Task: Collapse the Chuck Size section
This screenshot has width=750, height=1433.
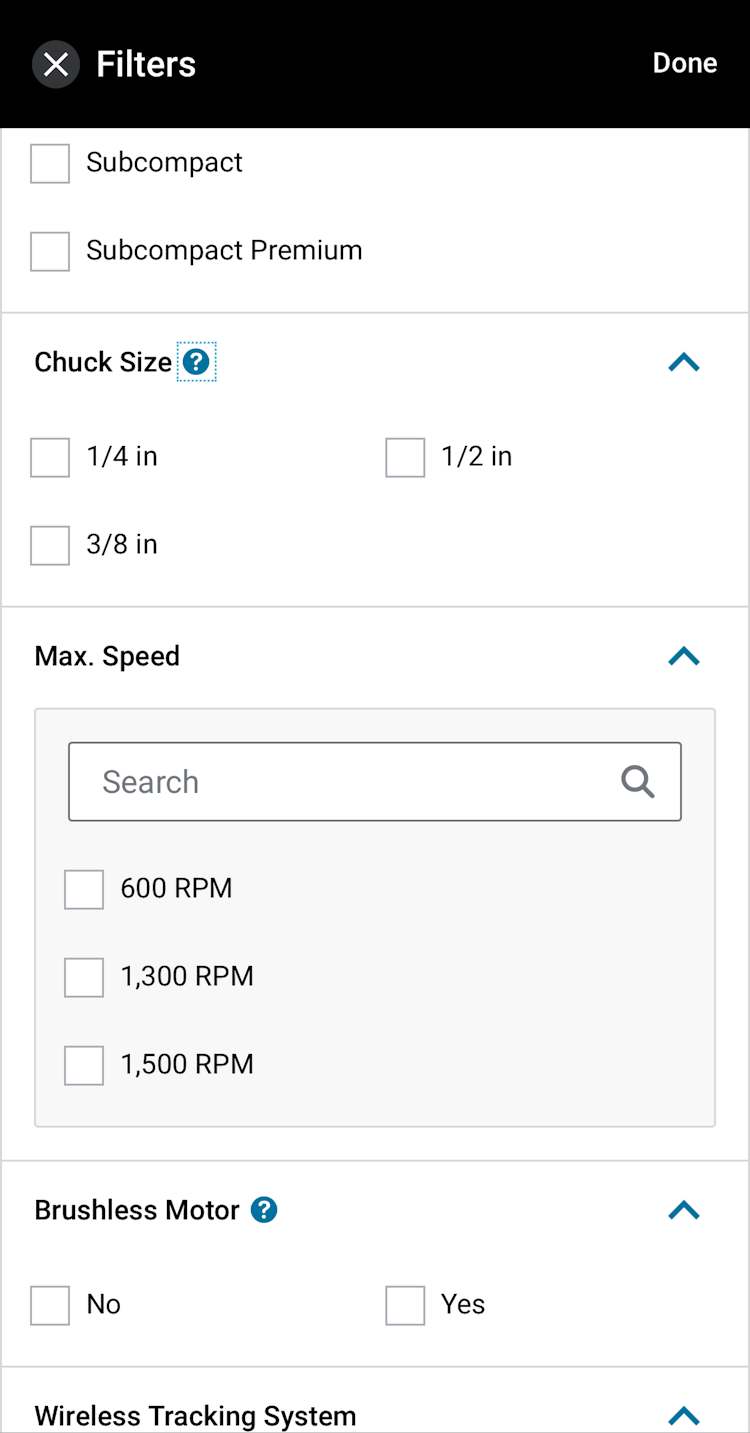Action: point(684,363)
